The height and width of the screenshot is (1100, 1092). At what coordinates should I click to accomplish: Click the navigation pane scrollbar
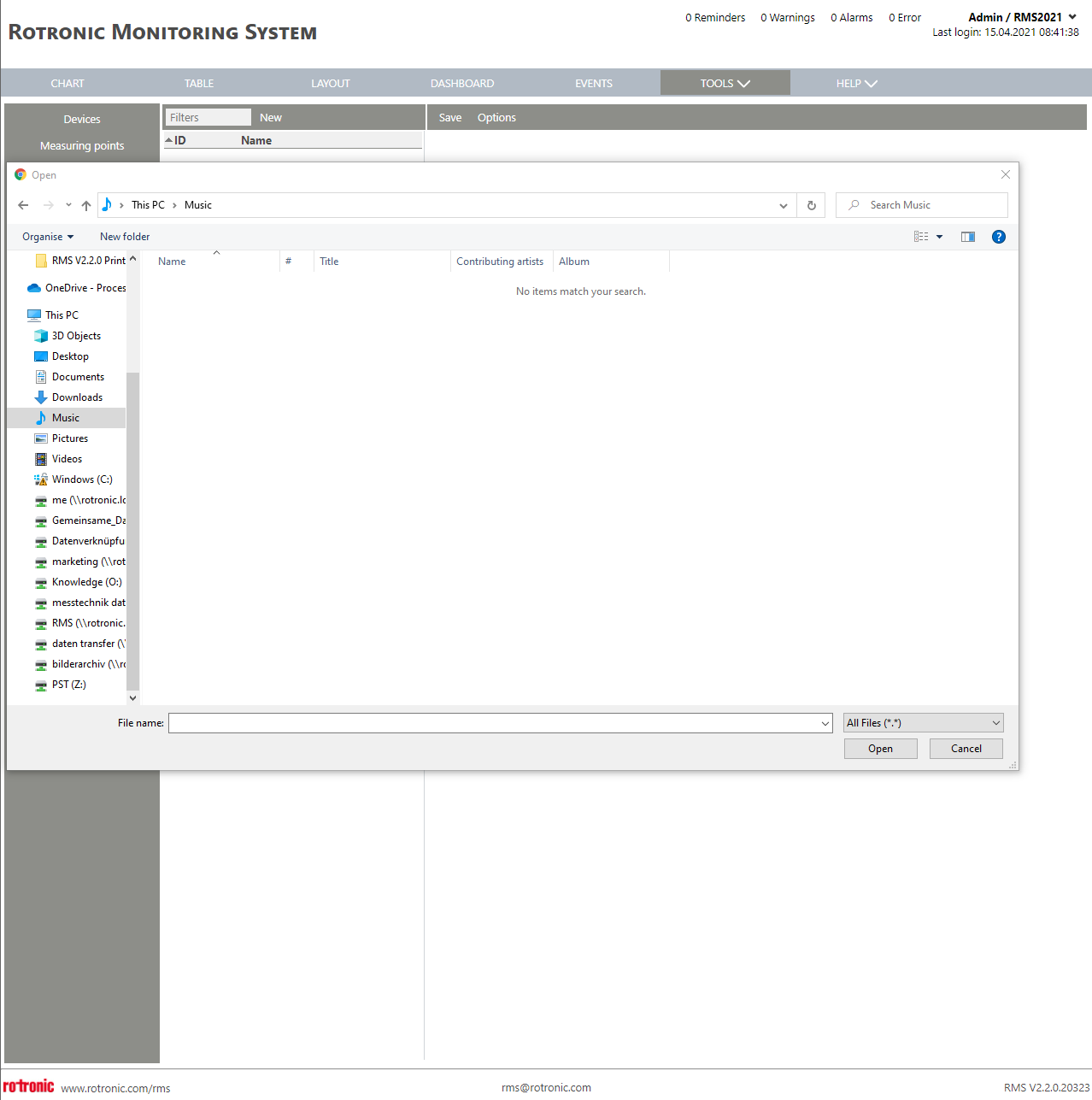coord(132,530)
